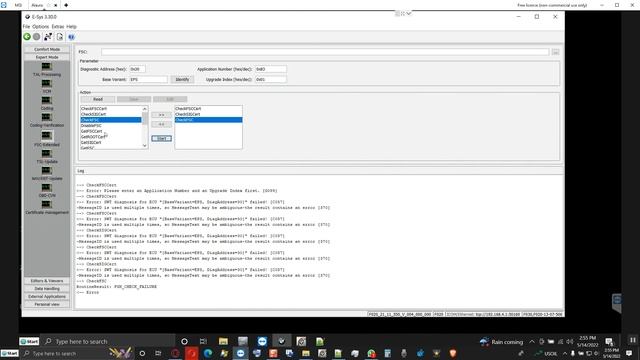Click the document page toolbar icon

60,37
